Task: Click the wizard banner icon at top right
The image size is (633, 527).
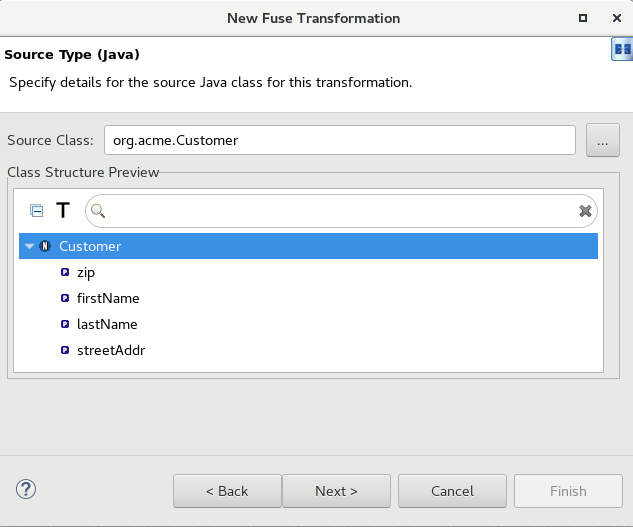Action: coord(620,50)
